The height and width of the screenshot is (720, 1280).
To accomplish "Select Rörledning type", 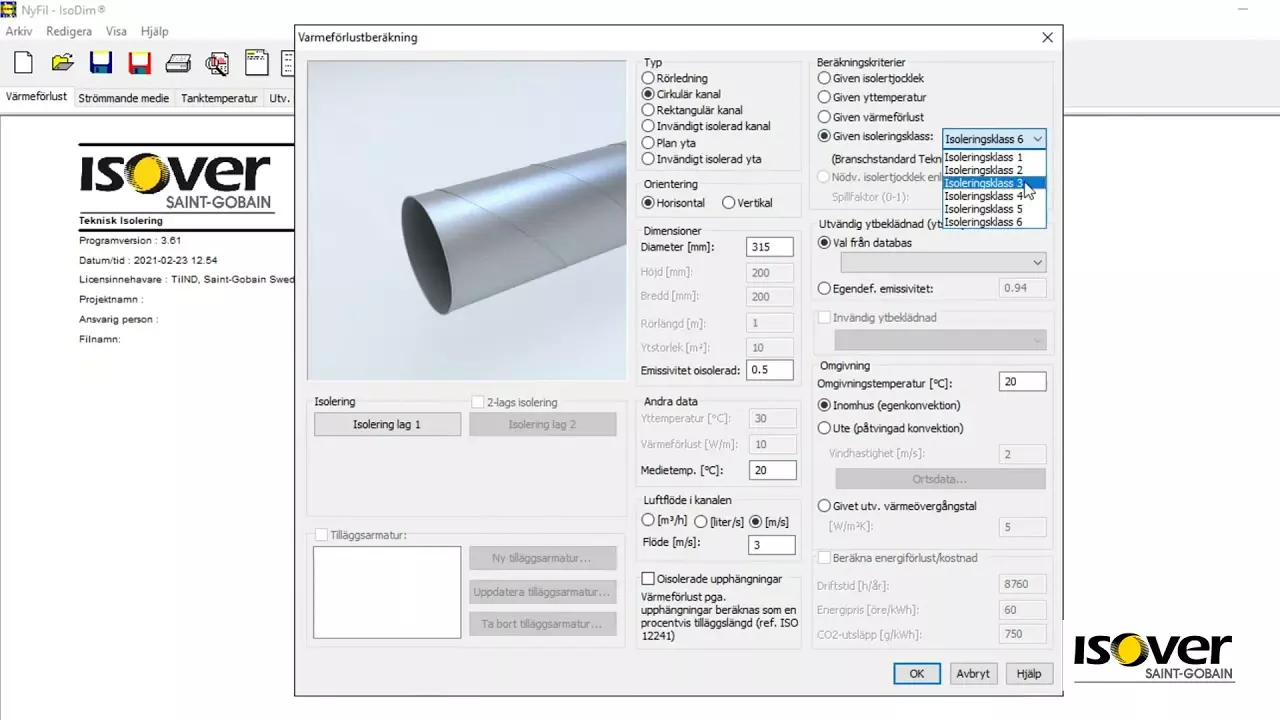I will (675, 78).
